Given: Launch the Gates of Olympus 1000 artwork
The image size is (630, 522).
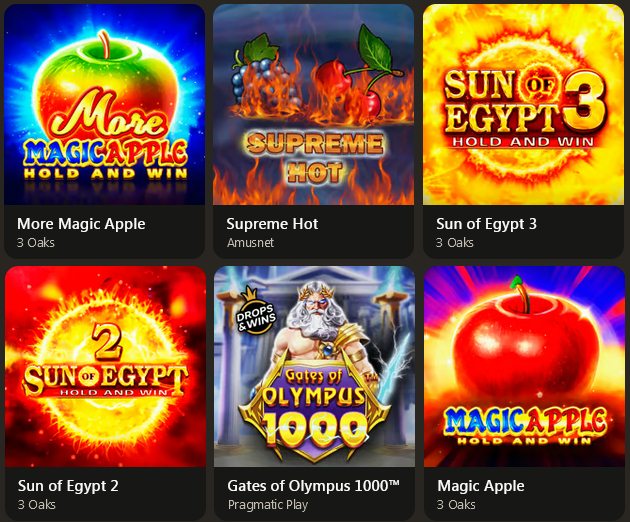Looking at the screenshot, I should coord(314,366).
